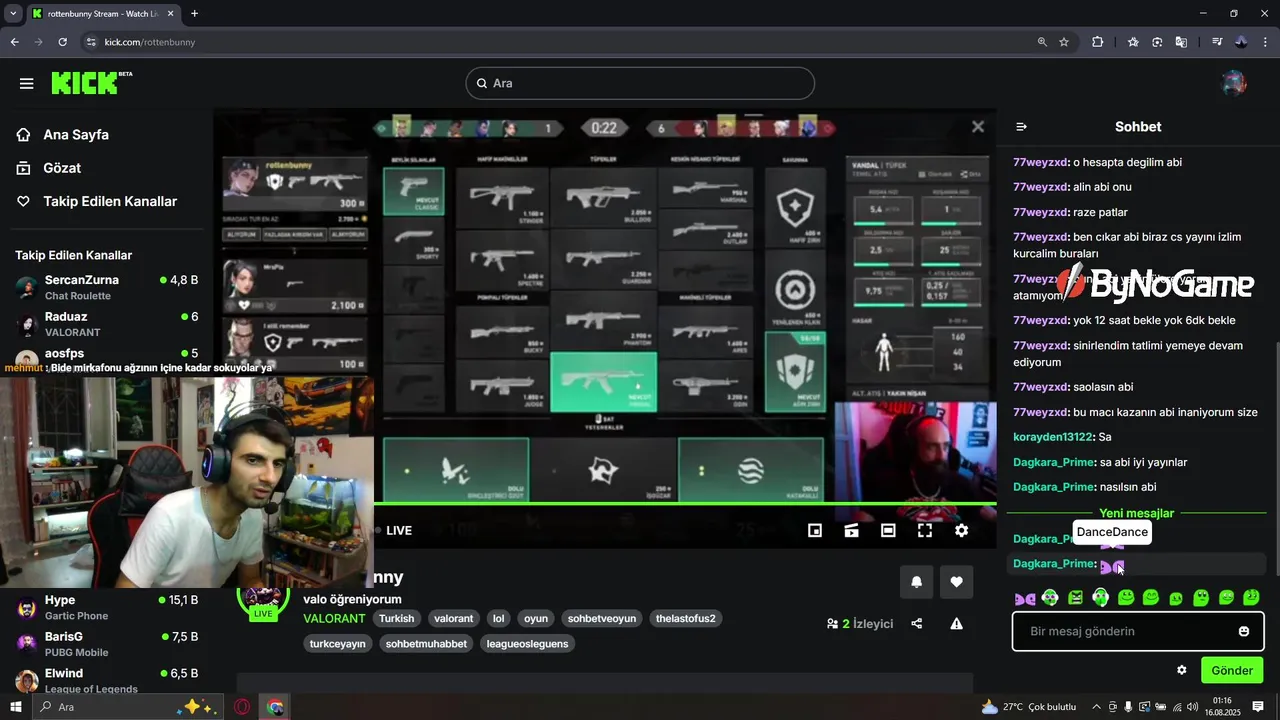Toggle the follow heart button
The width and height of the screenshot is (1280, 720).
(x=957, y=582)
